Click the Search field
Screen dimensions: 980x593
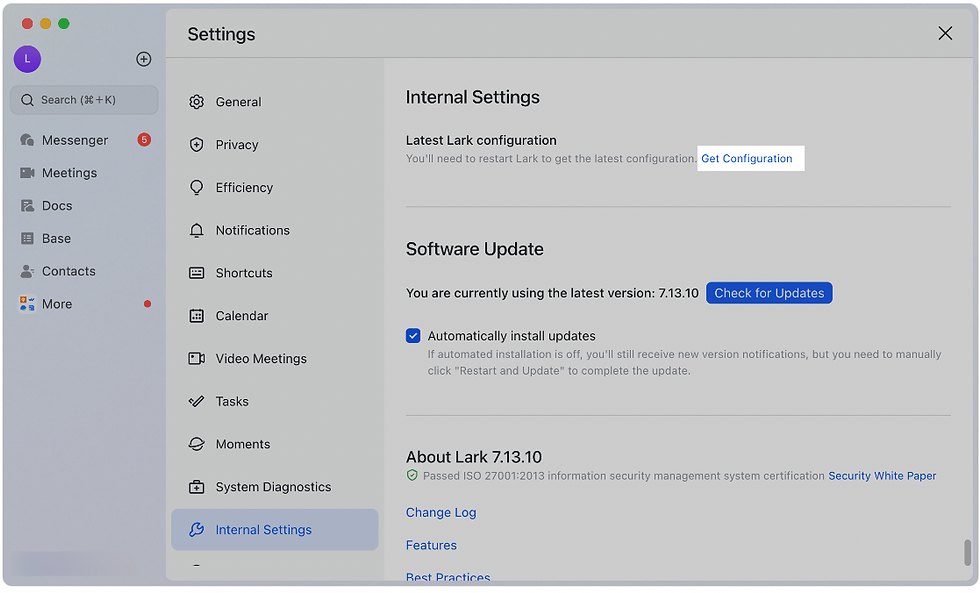click(x=84, y=100)
